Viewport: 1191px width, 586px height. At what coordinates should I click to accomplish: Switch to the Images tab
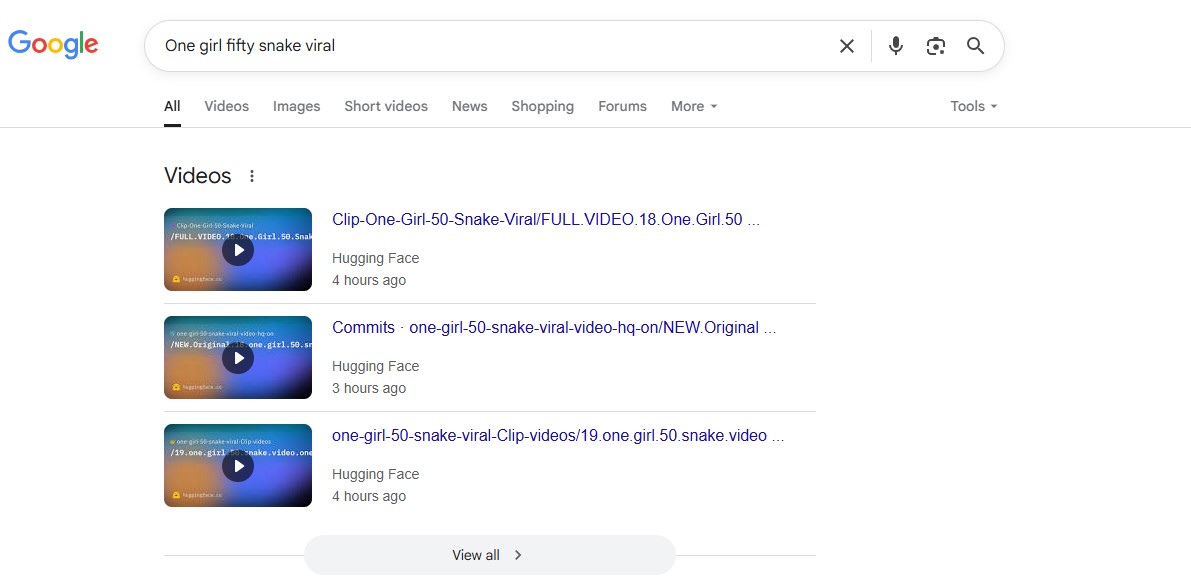[x=296, y=106]
